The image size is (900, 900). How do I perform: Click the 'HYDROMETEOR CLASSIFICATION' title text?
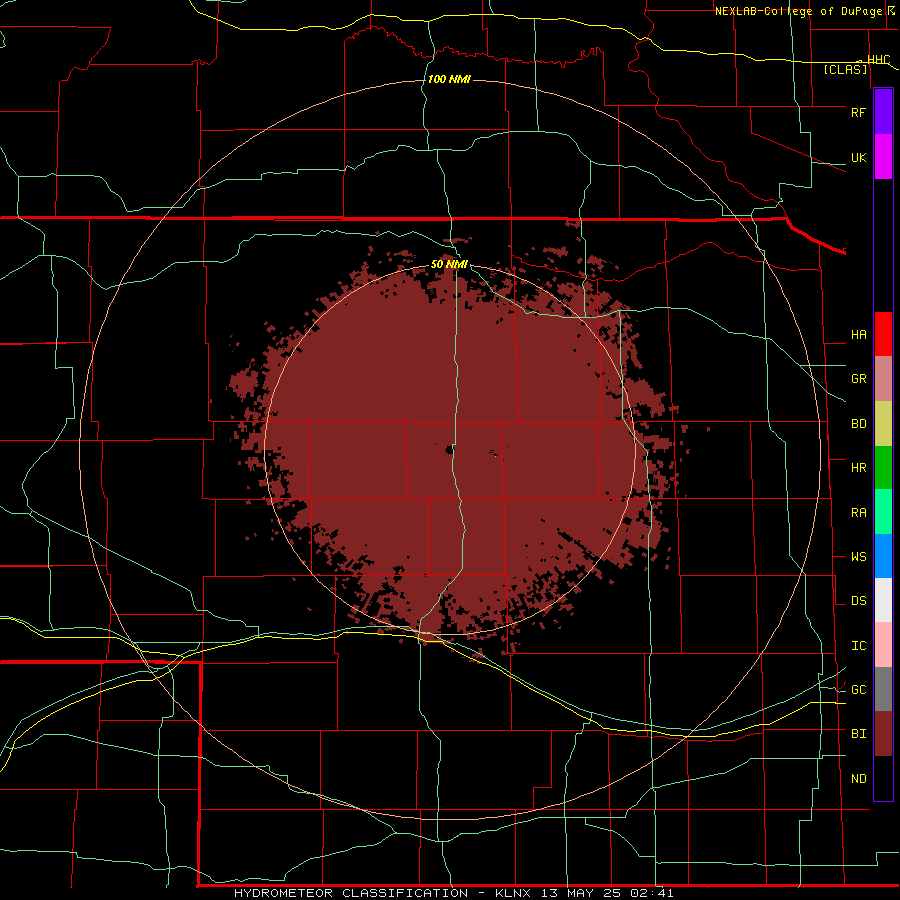[351, 893]
